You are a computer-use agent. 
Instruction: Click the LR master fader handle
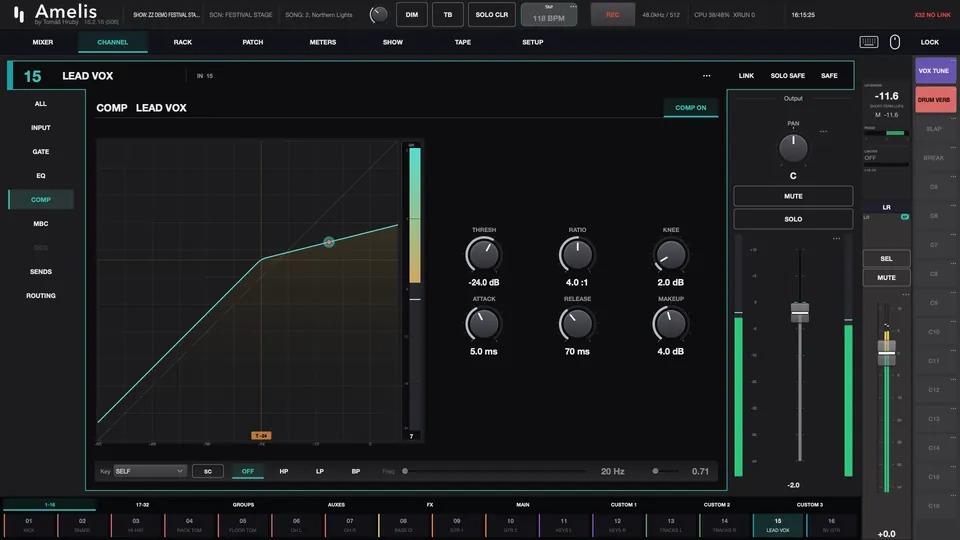click(886, 353)
